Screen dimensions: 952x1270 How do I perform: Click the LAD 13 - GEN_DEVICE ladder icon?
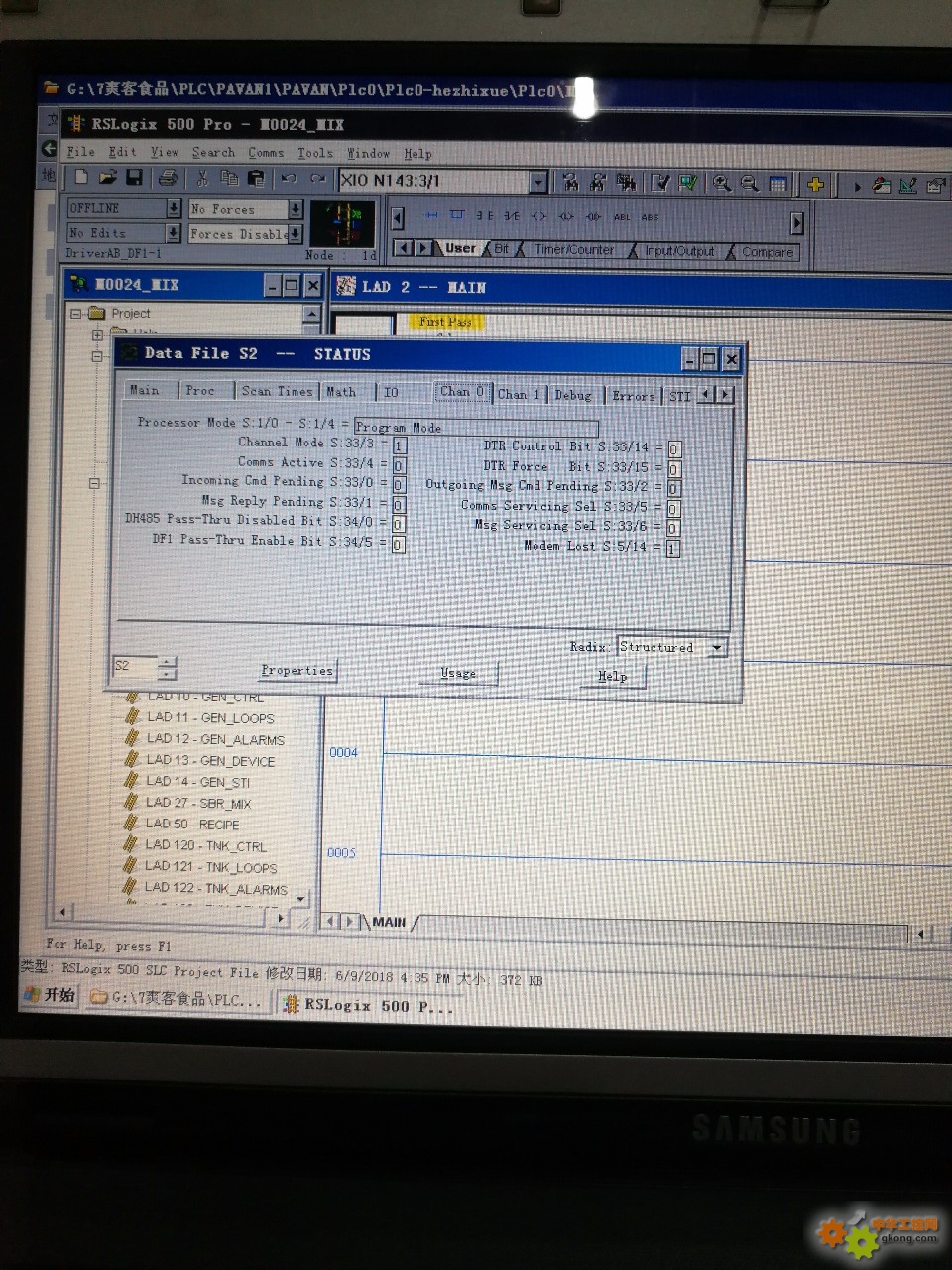tap(131, 759)
